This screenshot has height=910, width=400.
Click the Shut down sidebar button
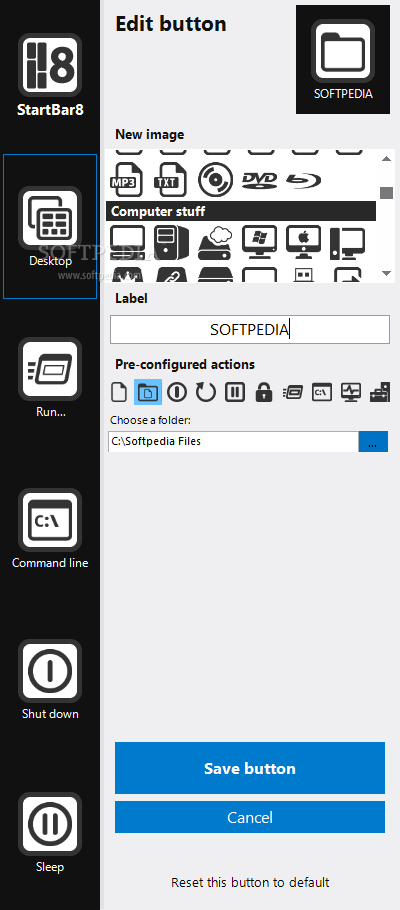tap(50, 671)
